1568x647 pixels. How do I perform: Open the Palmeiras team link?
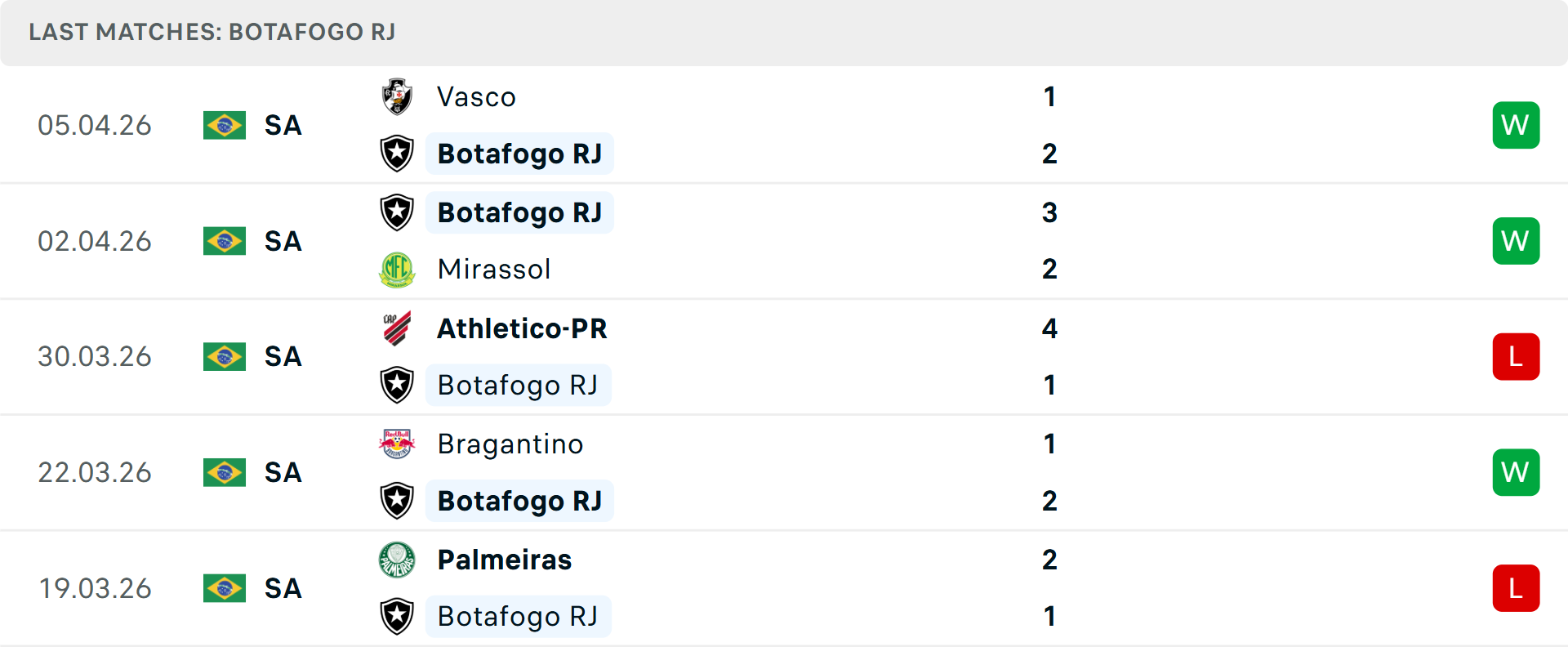tap(504, 560)
